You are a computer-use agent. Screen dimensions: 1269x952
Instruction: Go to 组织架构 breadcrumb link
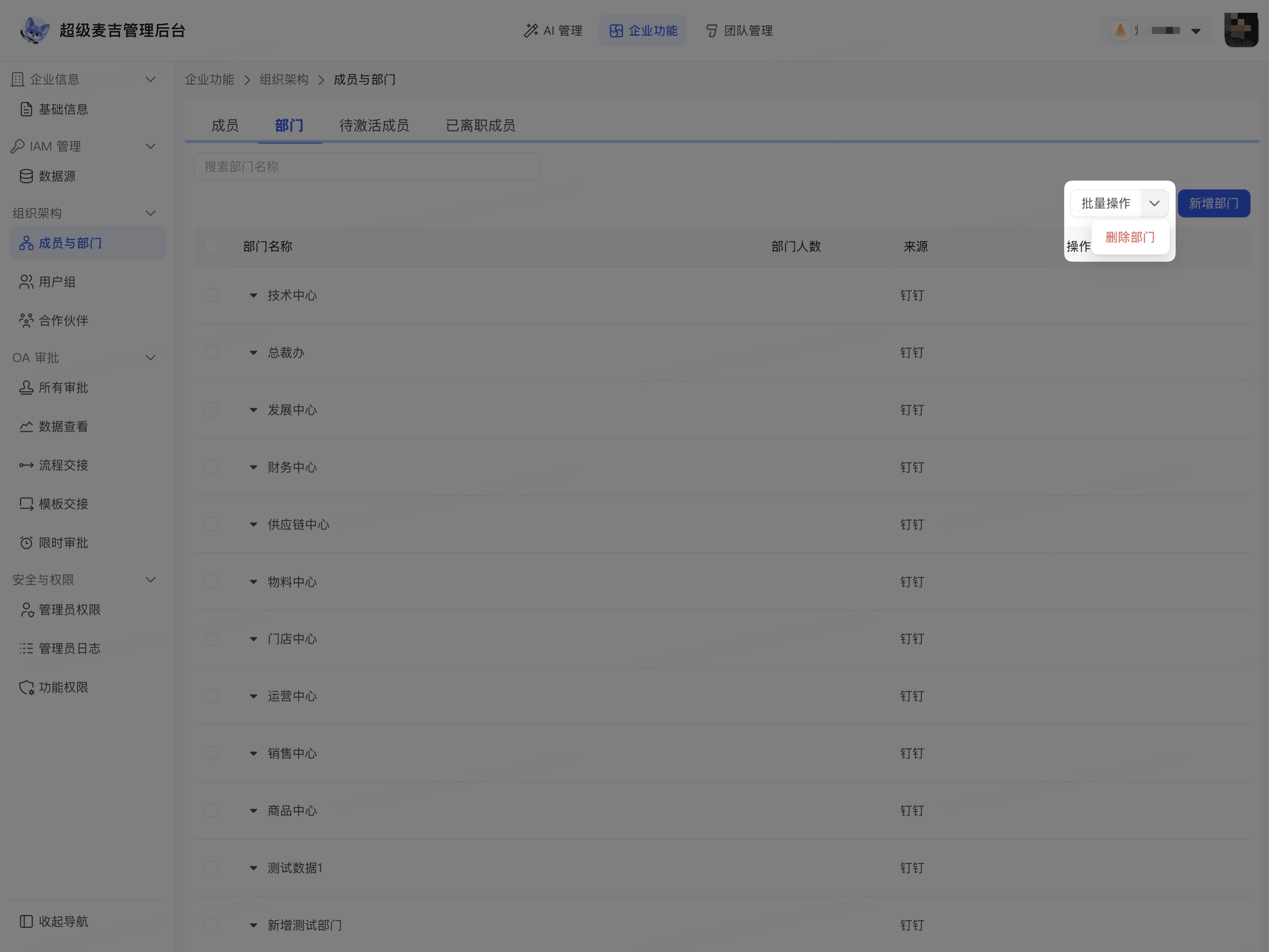point(284,79)
